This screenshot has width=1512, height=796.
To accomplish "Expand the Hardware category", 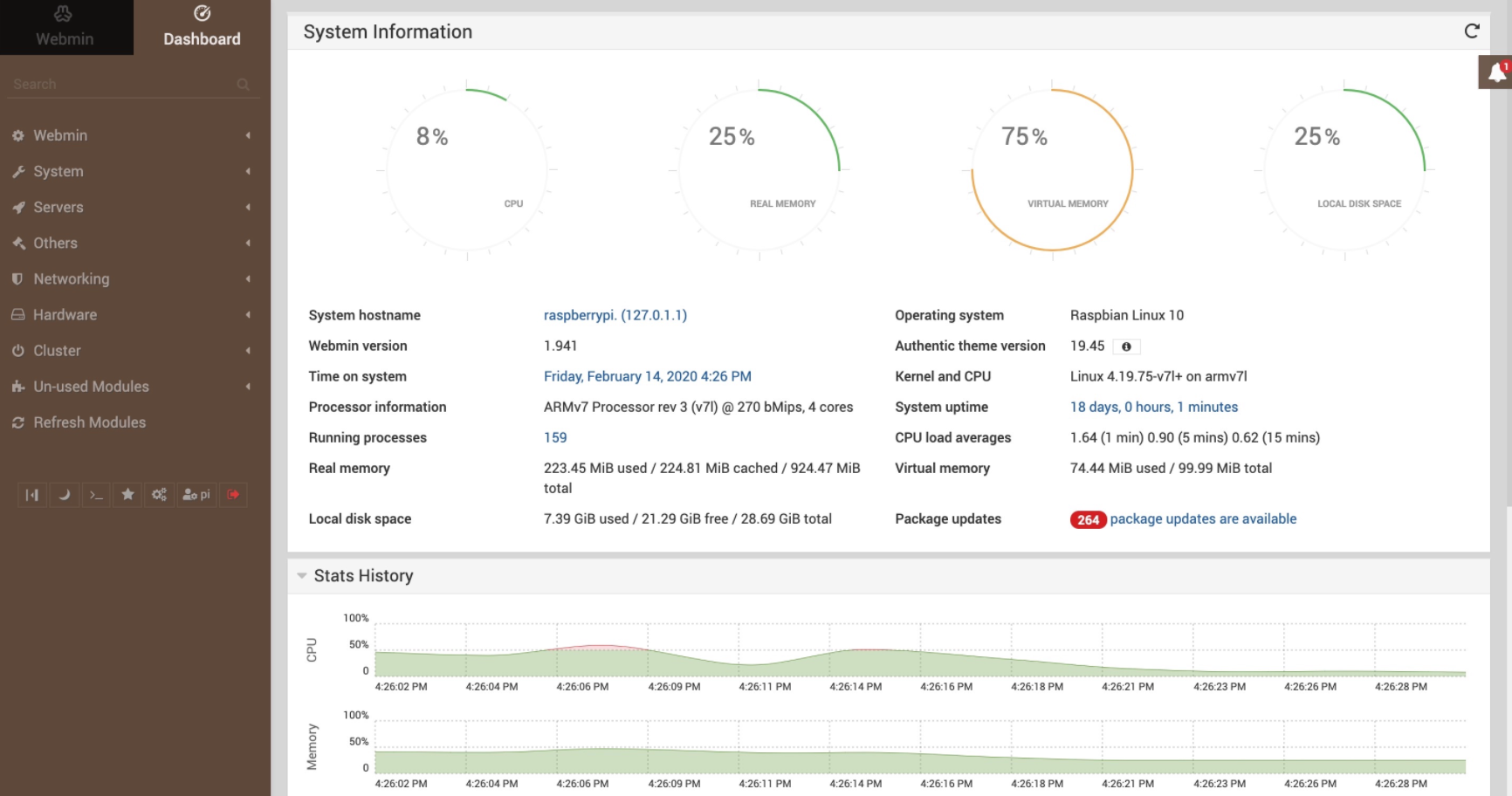I will click(x=134, y=314).
